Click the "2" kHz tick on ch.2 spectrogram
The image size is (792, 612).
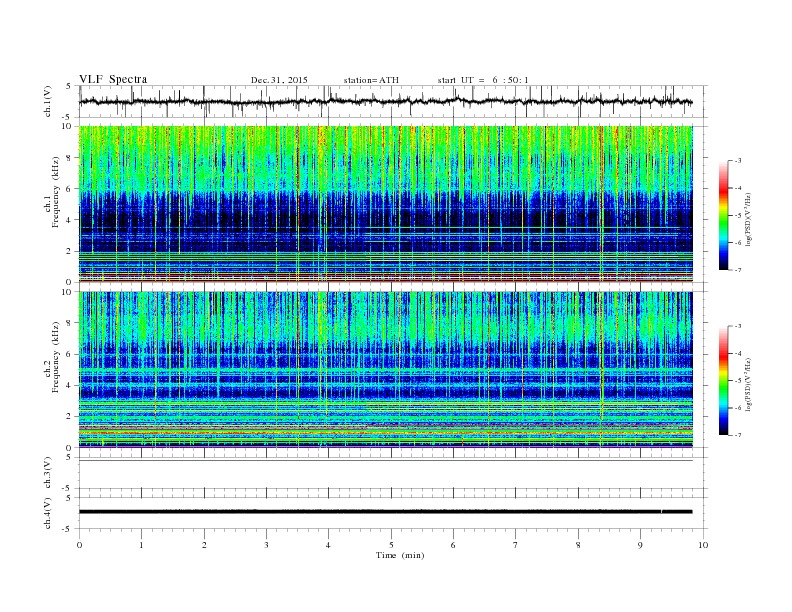pyautogui.click(x=70, y=417)
